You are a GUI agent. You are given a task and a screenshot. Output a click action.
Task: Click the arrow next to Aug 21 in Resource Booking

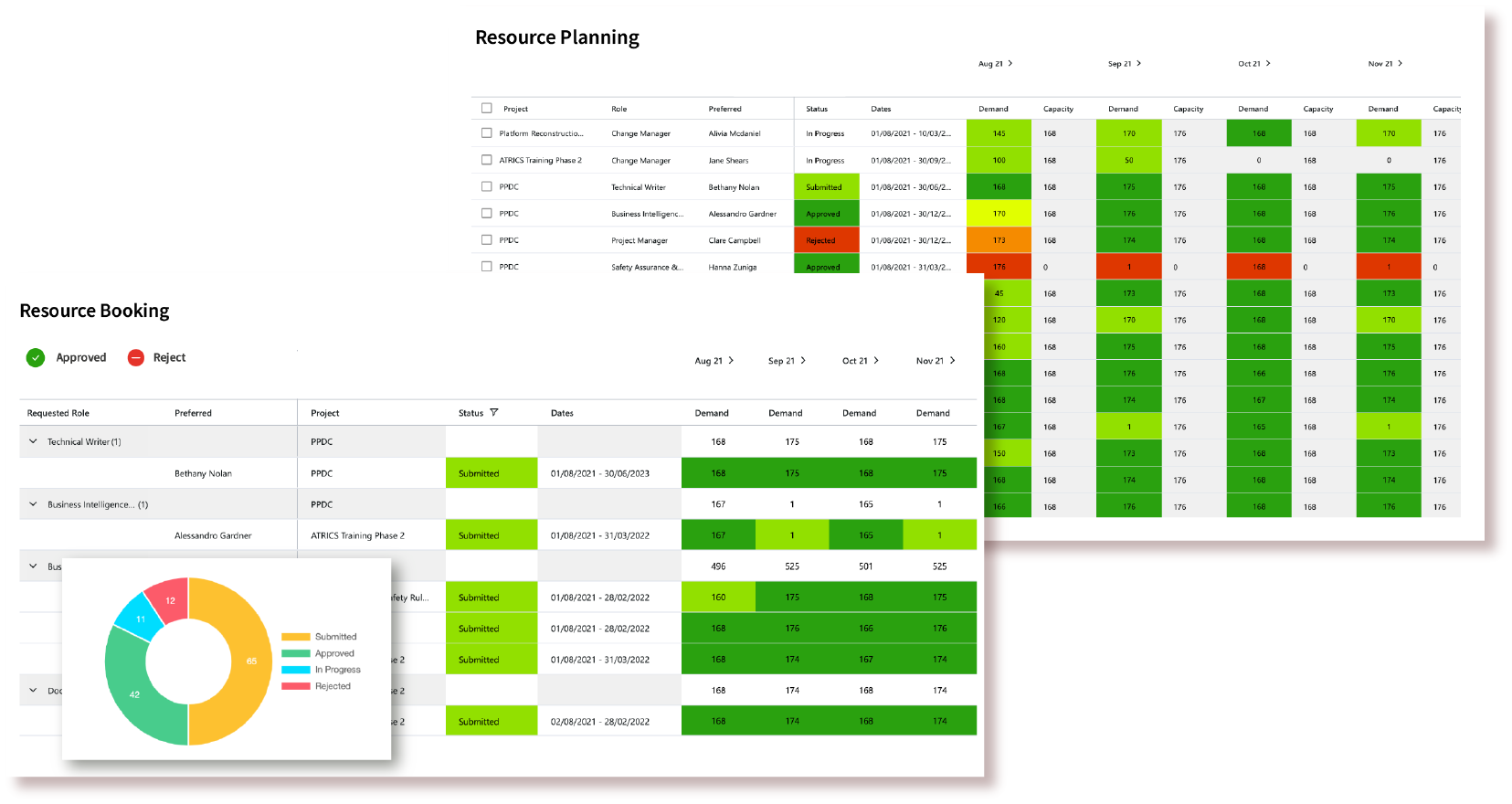[x=731, y=361]
